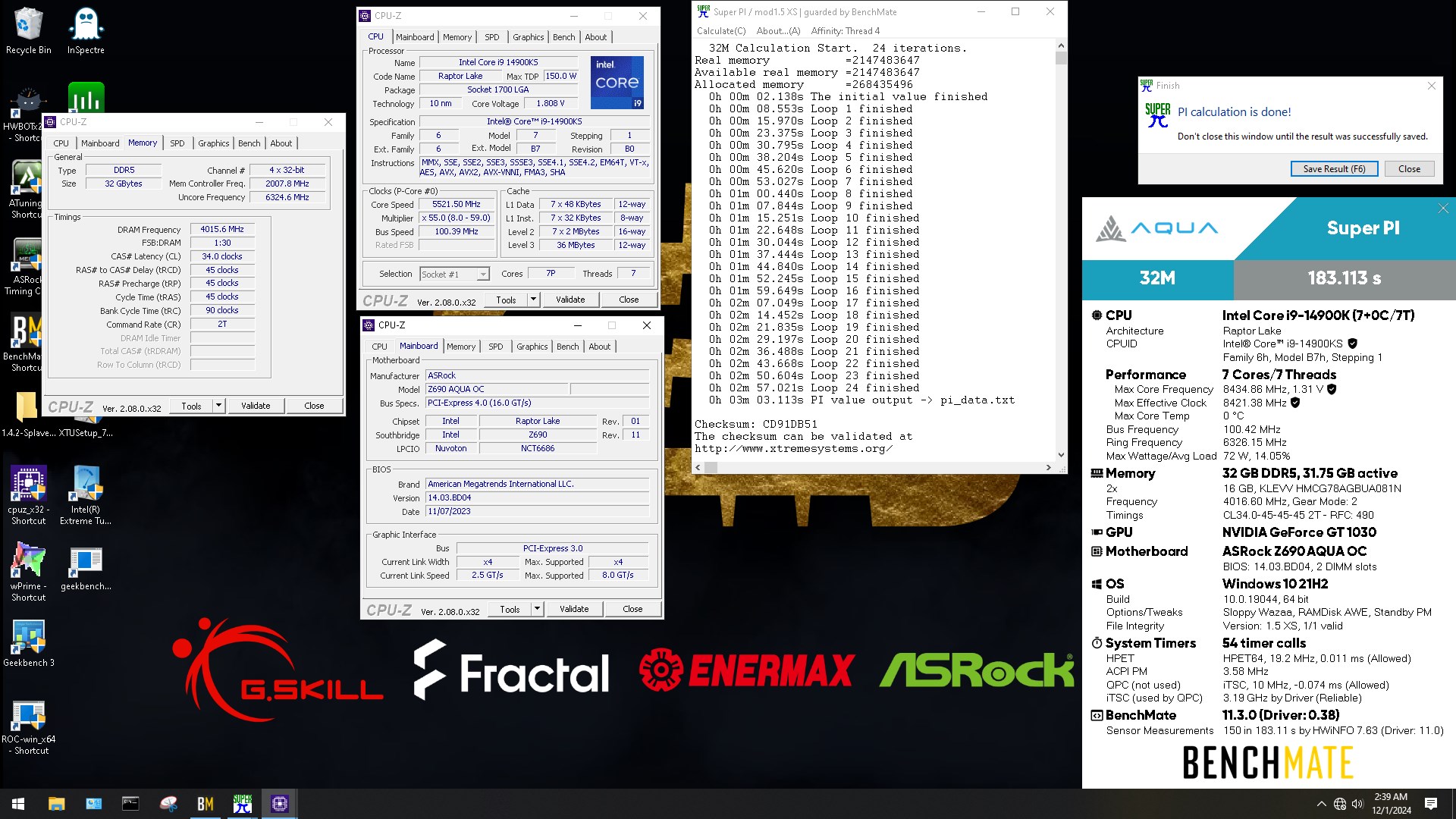Screen dimensions: 1456x819
Task: Open the cpuz_x32 Shortcut icon
Action: 28,495
